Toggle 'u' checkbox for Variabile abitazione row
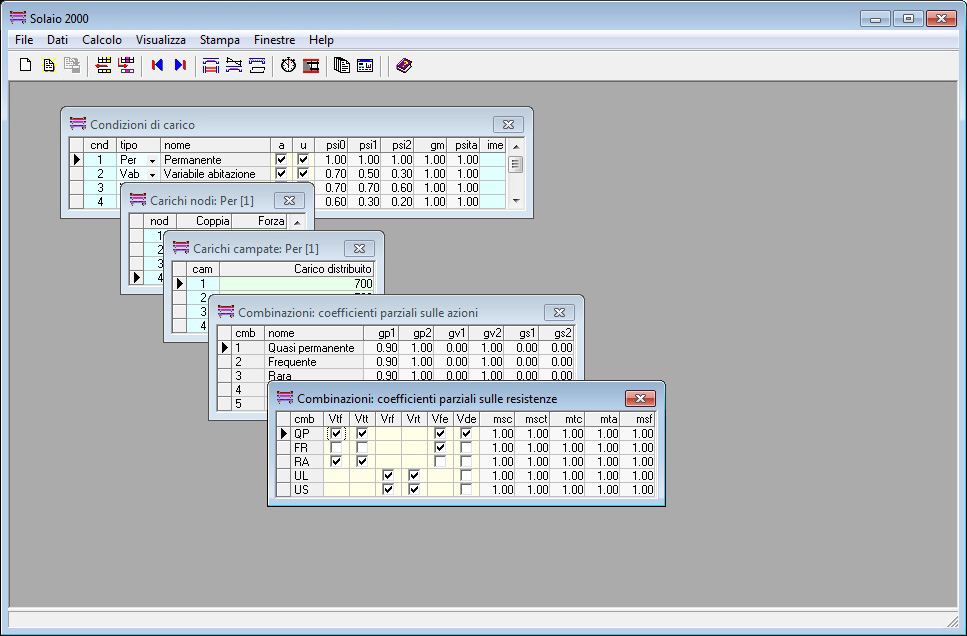 303,174
